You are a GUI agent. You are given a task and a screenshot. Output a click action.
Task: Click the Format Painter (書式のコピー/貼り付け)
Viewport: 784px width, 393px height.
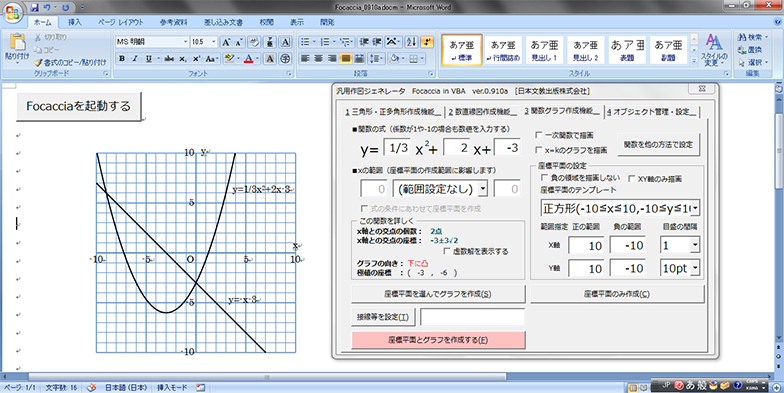pyautogui.click(x=70, y=62)
